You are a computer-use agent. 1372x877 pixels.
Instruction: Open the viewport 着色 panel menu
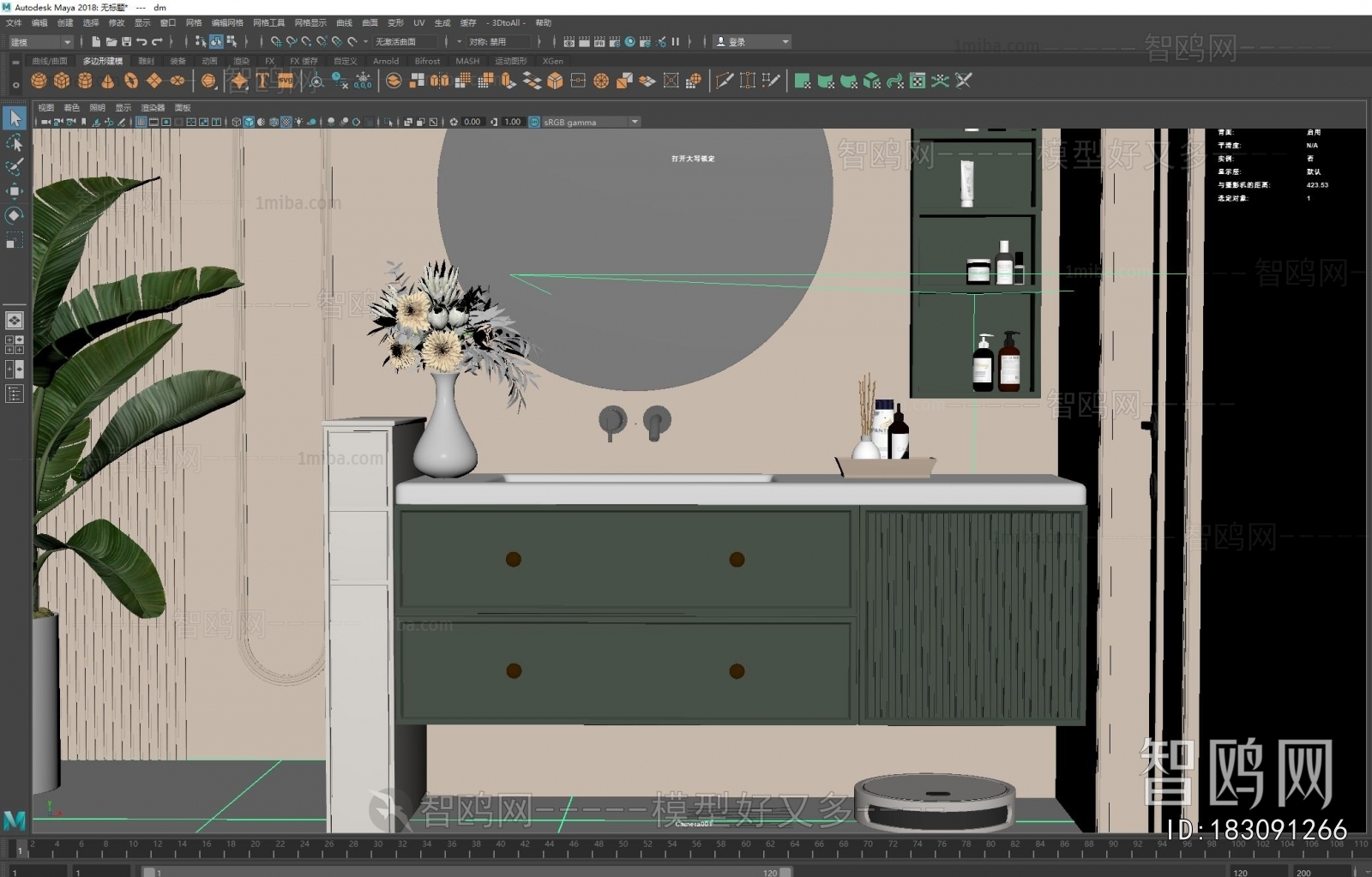pyautogui.click(x=72, y=108)
